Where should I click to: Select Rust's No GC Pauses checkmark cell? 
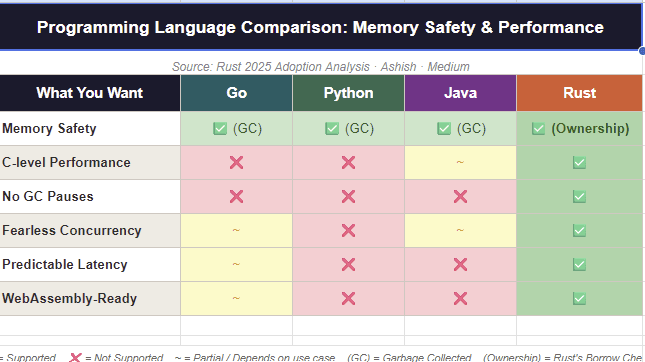pos(579,197)
